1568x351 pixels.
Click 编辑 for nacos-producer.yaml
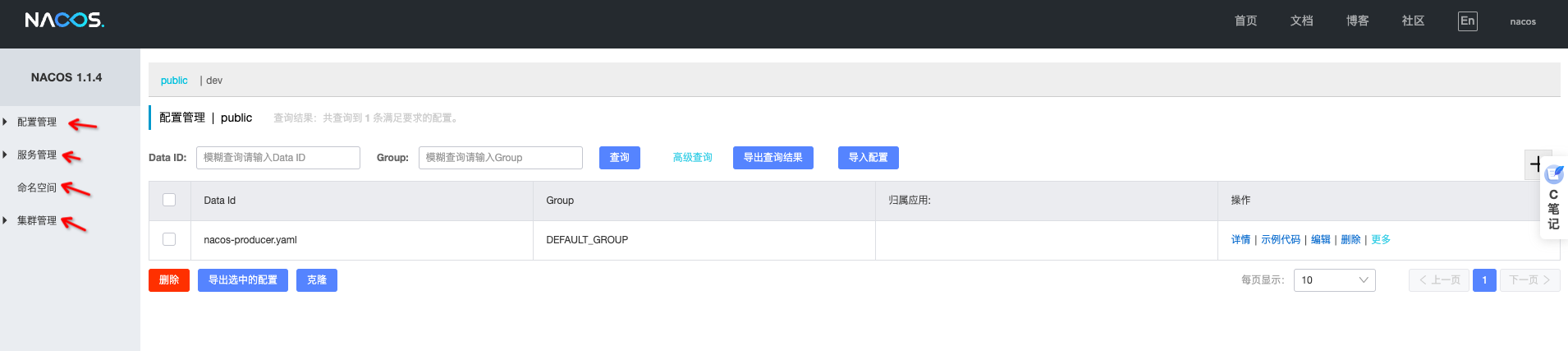click(x=1321, y=240)
